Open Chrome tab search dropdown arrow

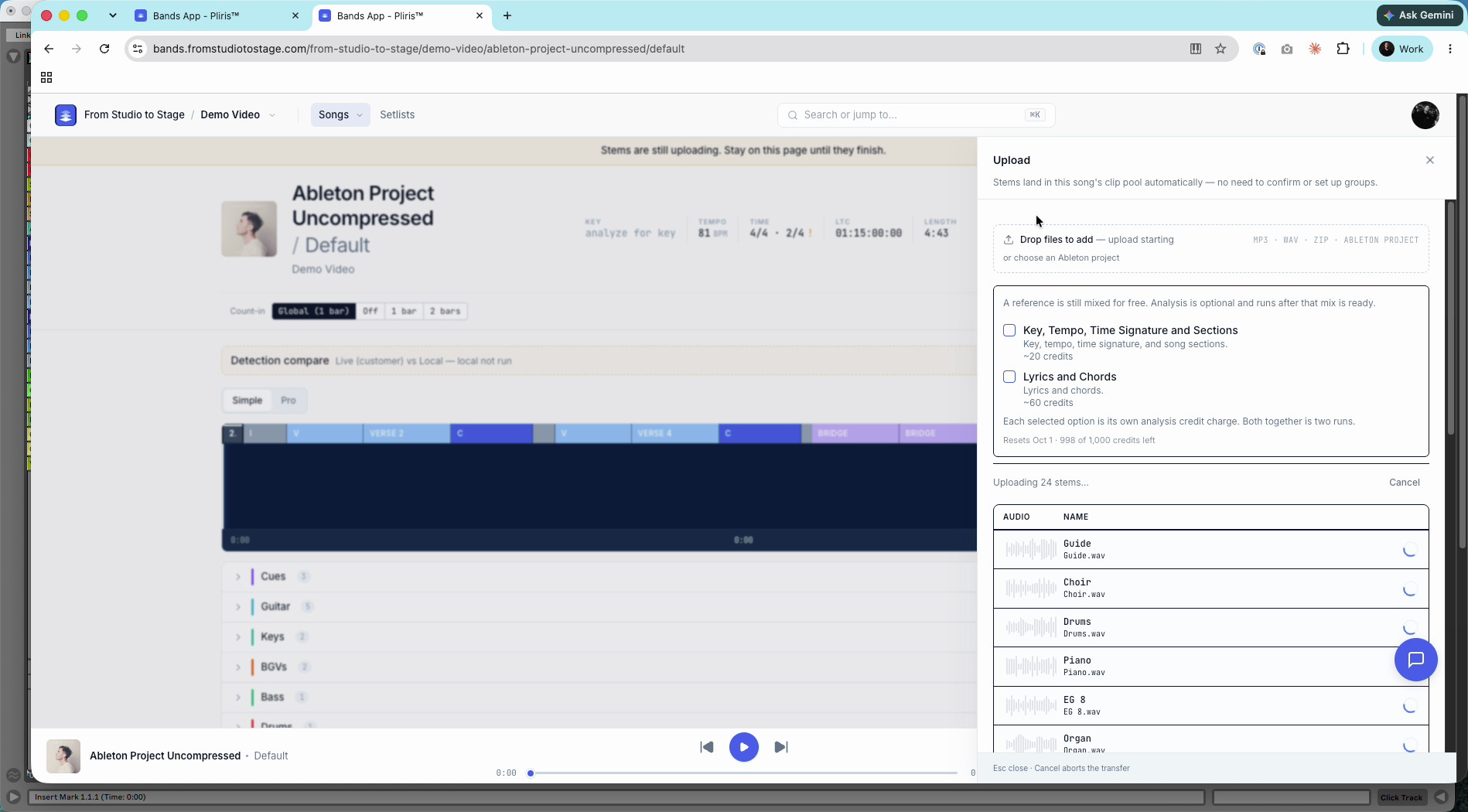[113, 15]
